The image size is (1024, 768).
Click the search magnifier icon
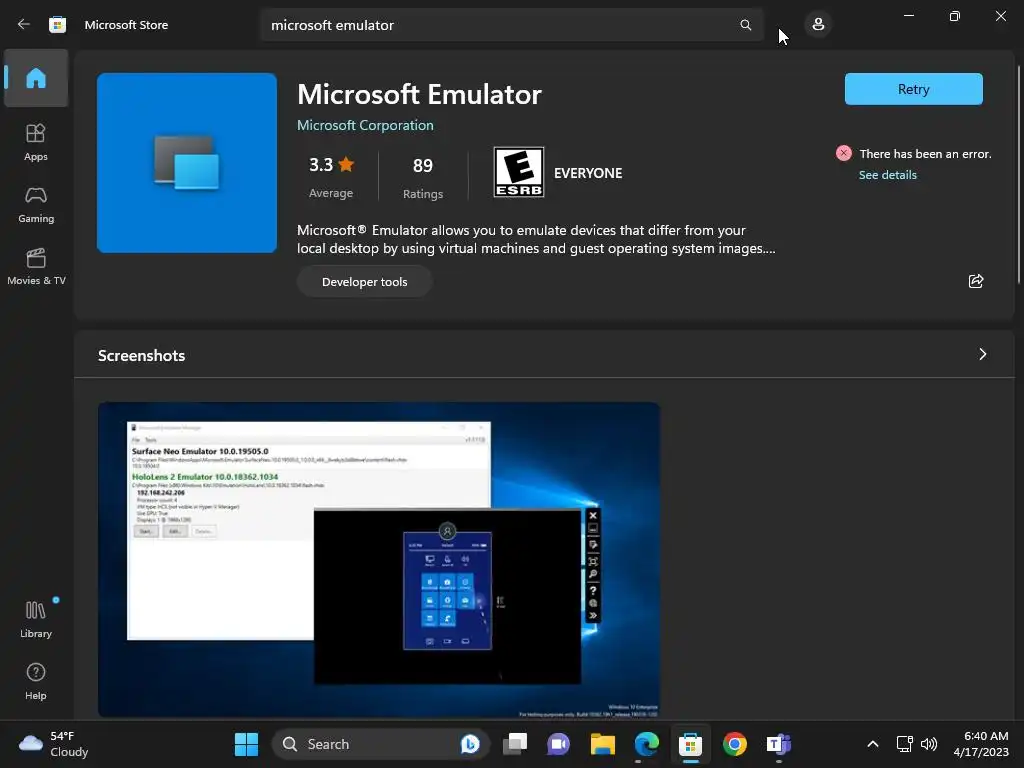pyautogui.click(x=745, y=25)
